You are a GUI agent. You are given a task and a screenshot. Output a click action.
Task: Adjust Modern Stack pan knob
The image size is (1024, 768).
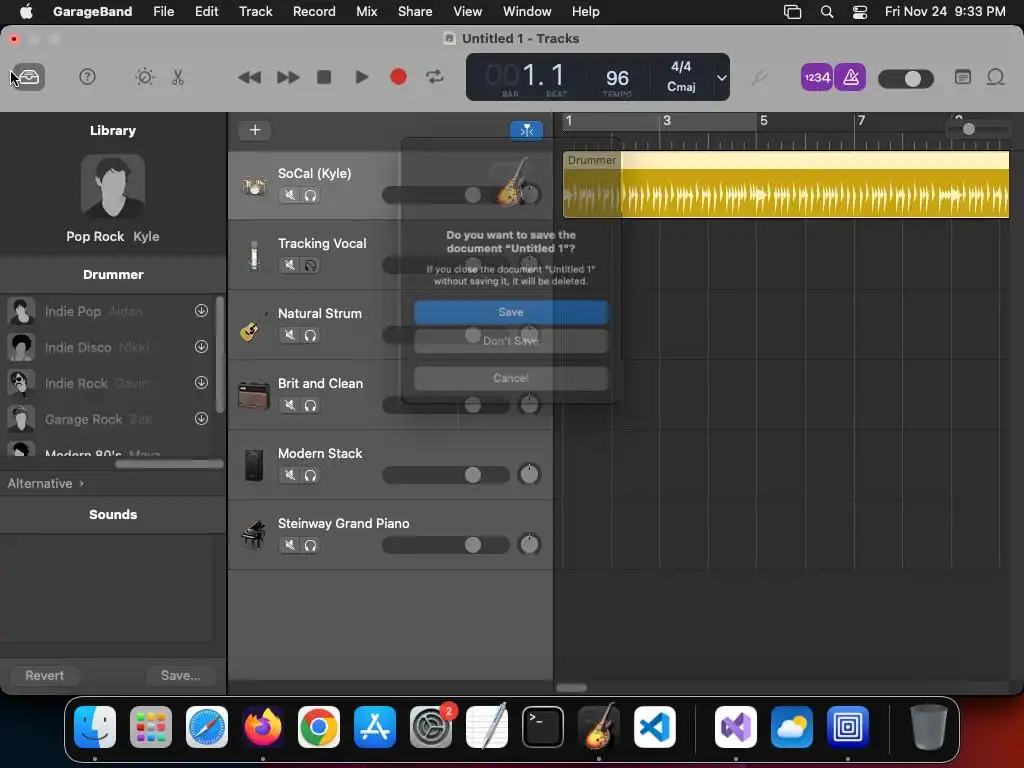[529, 474]
